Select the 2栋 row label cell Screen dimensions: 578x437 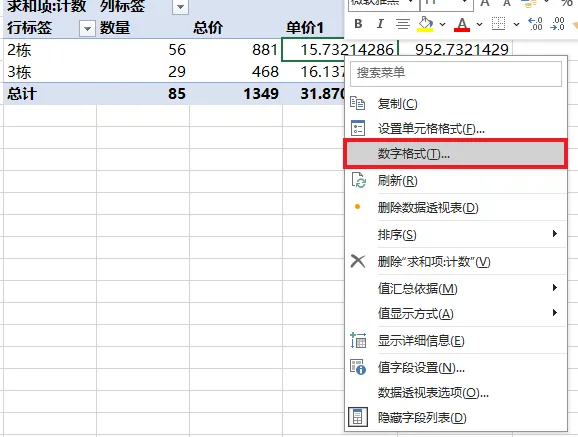point(49,50)
